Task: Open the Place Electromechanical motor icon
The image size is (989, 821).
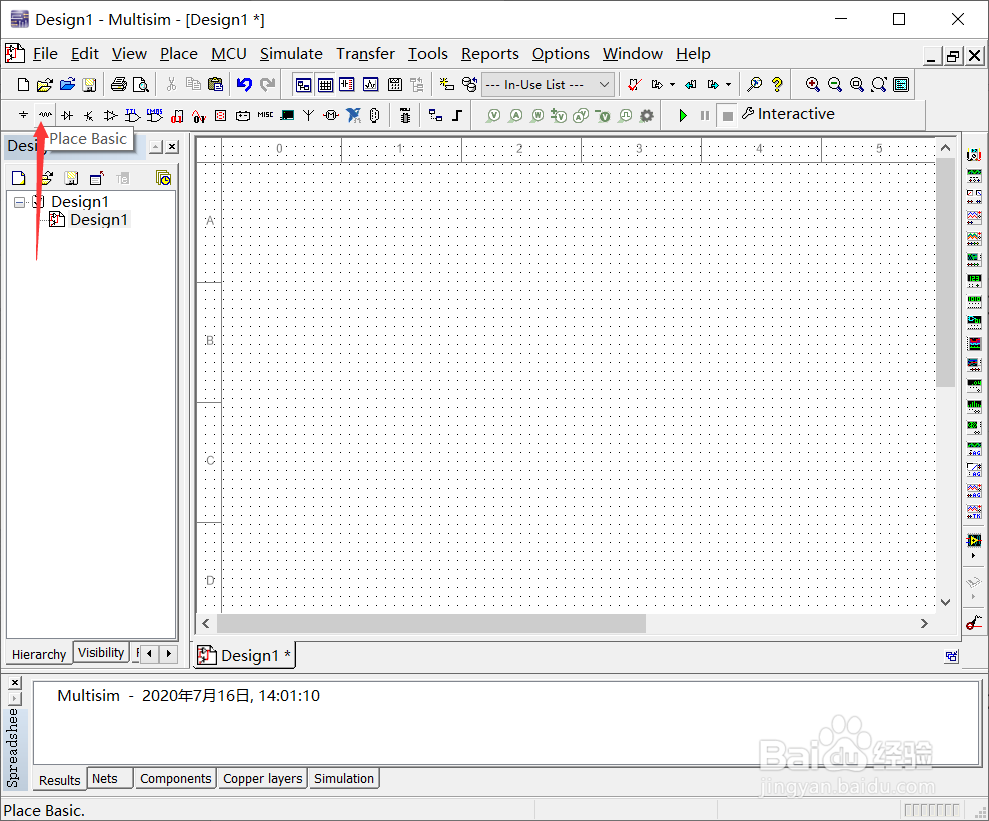Action: pos(331,115)
